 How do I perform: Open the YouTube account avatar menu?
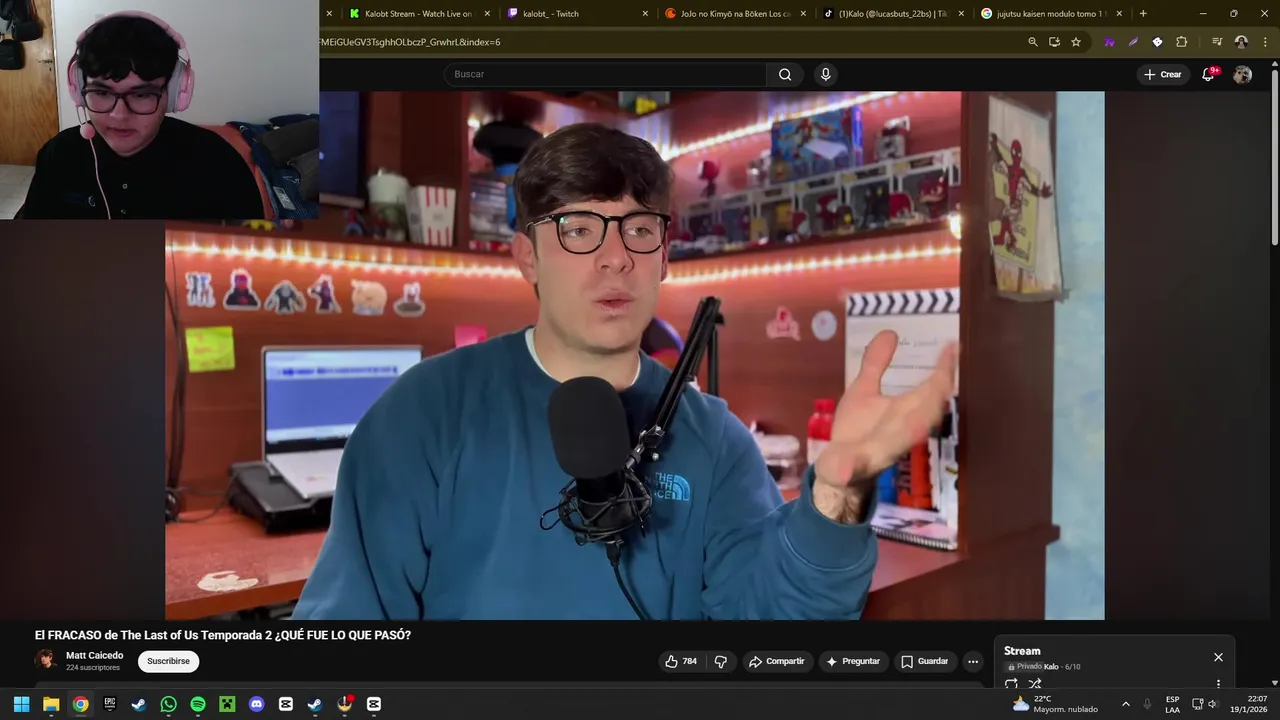coord(1242,74)
